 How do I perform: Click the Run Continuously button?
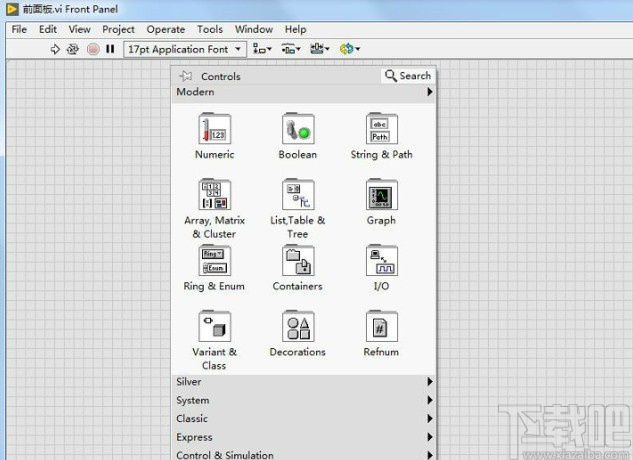pos(73,49)
